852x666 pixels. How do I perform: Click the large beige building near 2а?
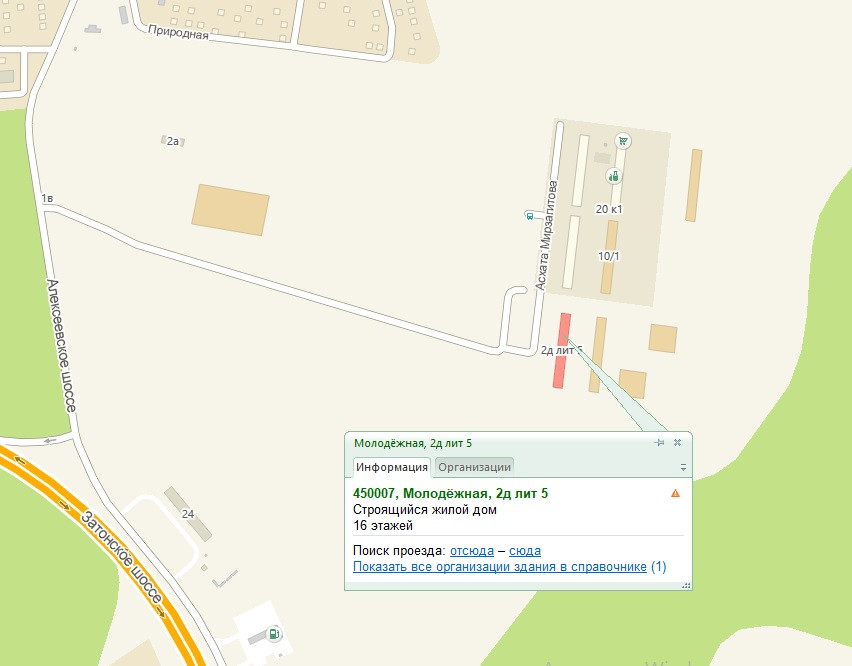[230, 210]
